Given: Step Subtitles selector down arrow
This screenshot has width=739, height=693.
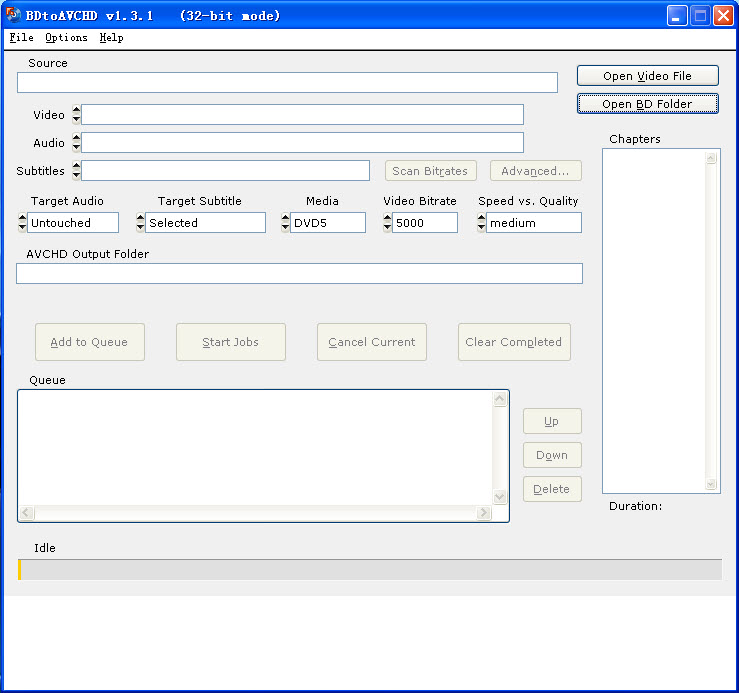Looking at the screenshot, I should tap(76, 175).
